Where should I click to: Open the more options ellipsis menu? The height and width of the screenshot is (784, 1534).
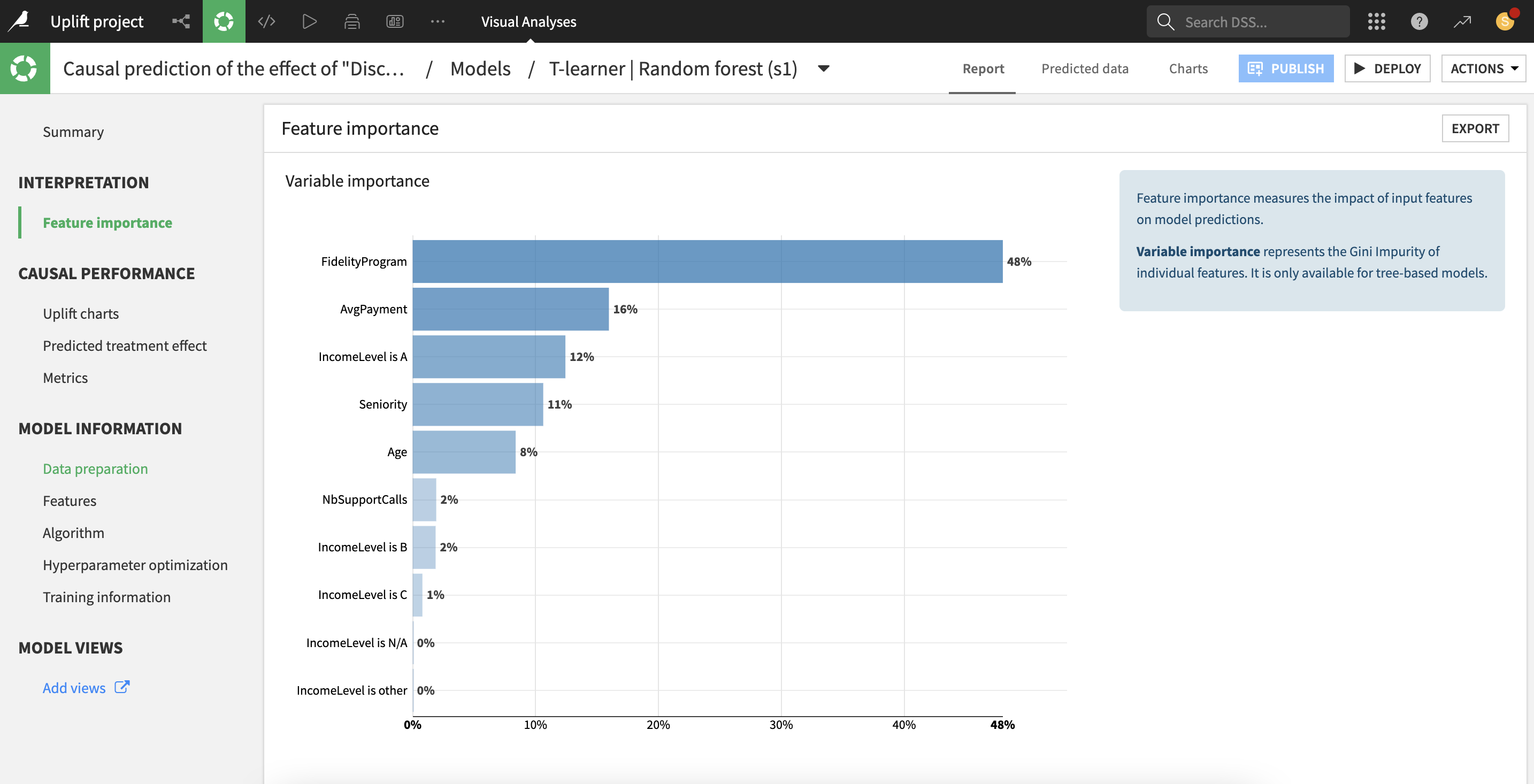438,21
